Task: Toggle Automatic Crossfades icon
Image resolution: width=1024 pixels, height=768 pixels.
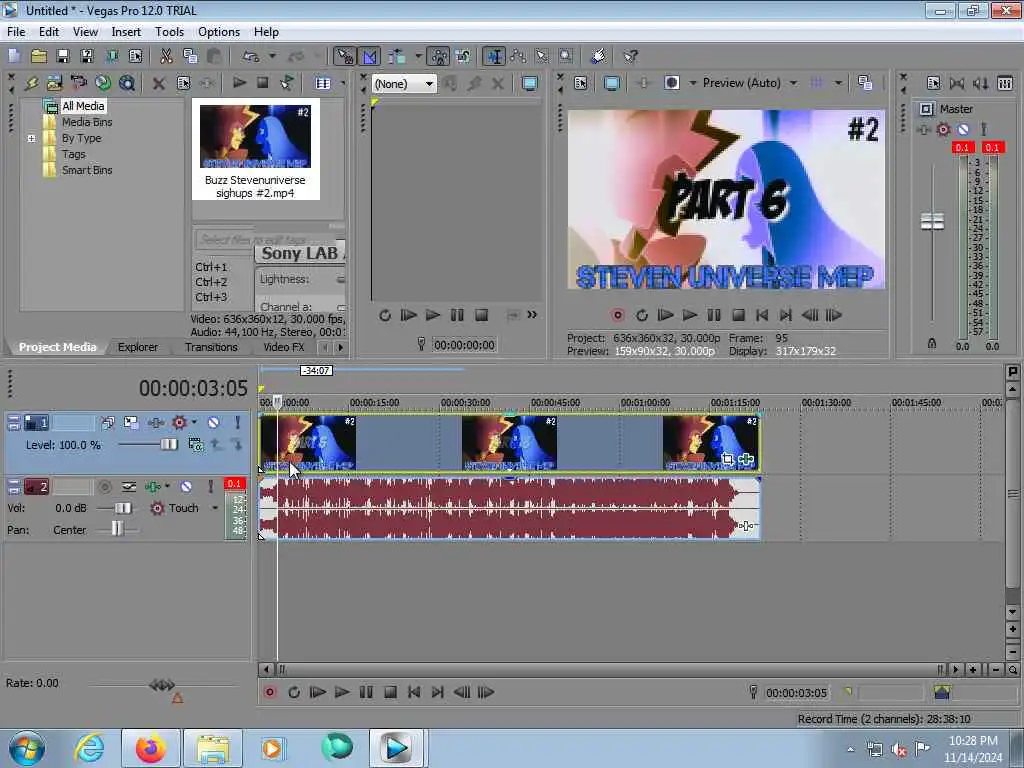Action: (369, 56)
